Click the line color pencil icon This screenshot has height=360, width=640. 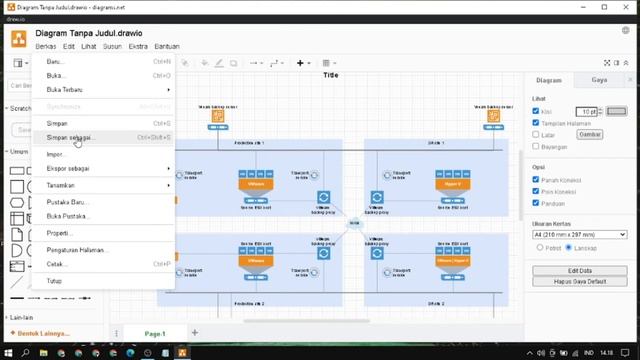click(x=219, y=63)
